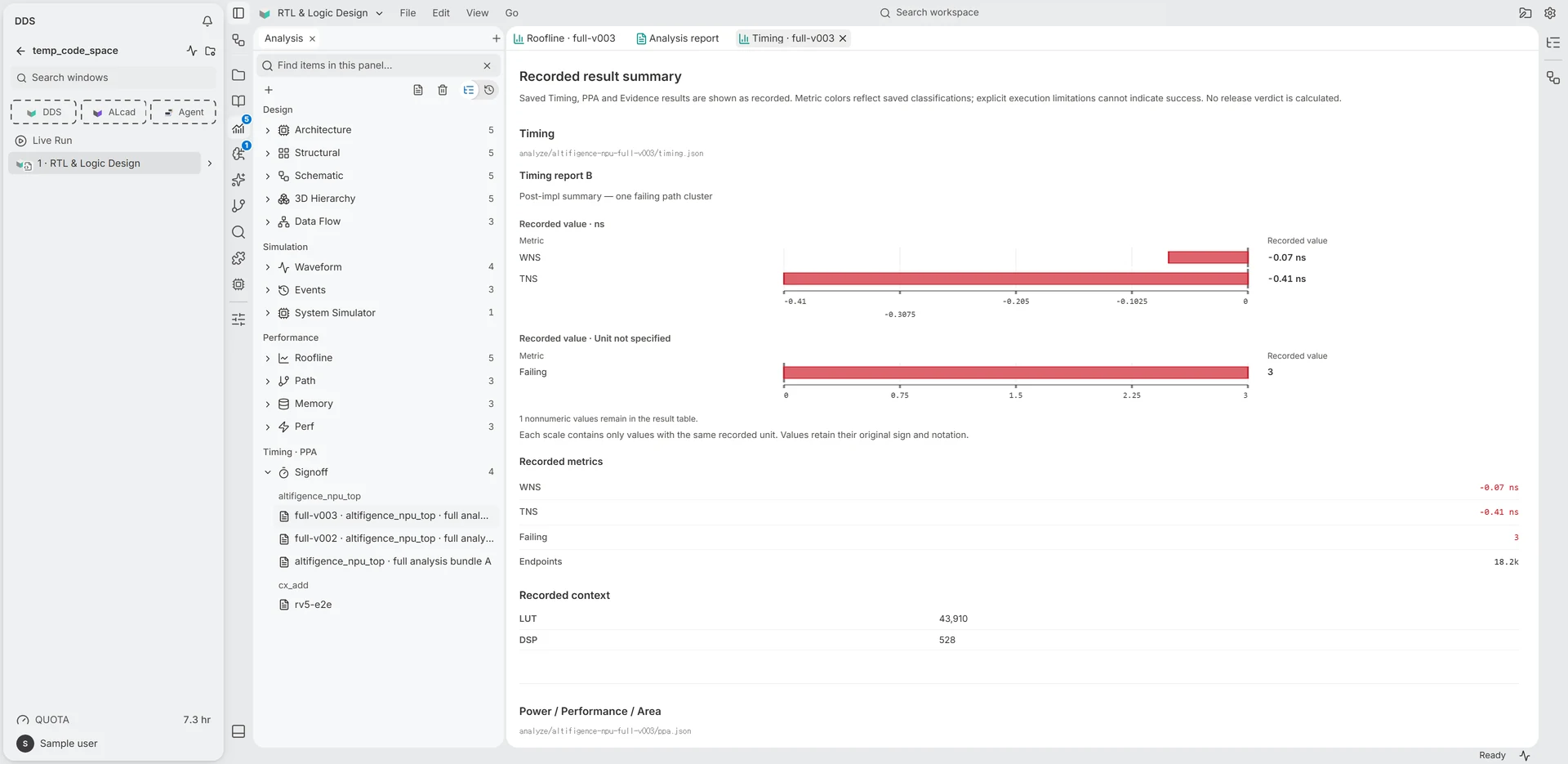Image resolution: width=1568 pixels, height=764 pixels.
Task: Switch to the Analysis report tab
Action: 678,38
